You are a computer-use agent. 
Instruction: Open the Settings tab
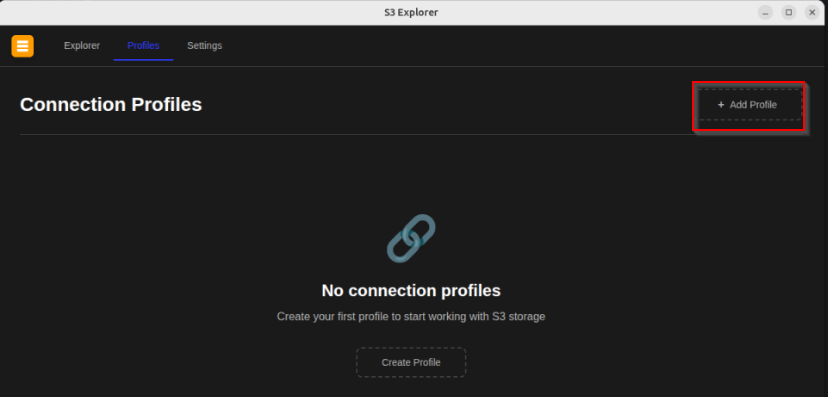pos(204,46)
